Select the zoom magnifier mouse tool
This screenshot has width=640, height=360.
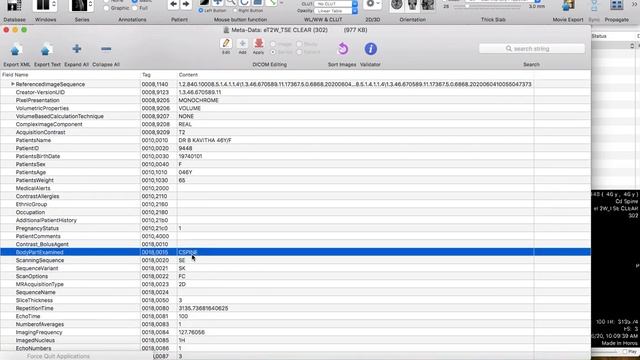click(x=231, y=3)
